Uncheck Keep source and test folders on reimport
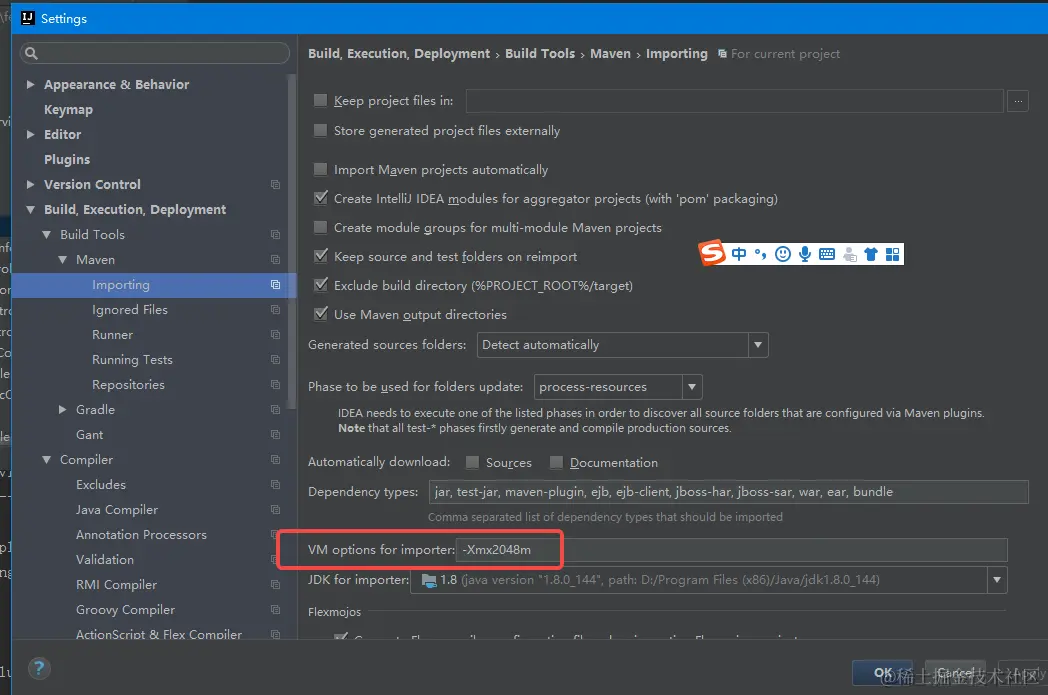Screen dimensions: 1048x695 click(321, 256)
